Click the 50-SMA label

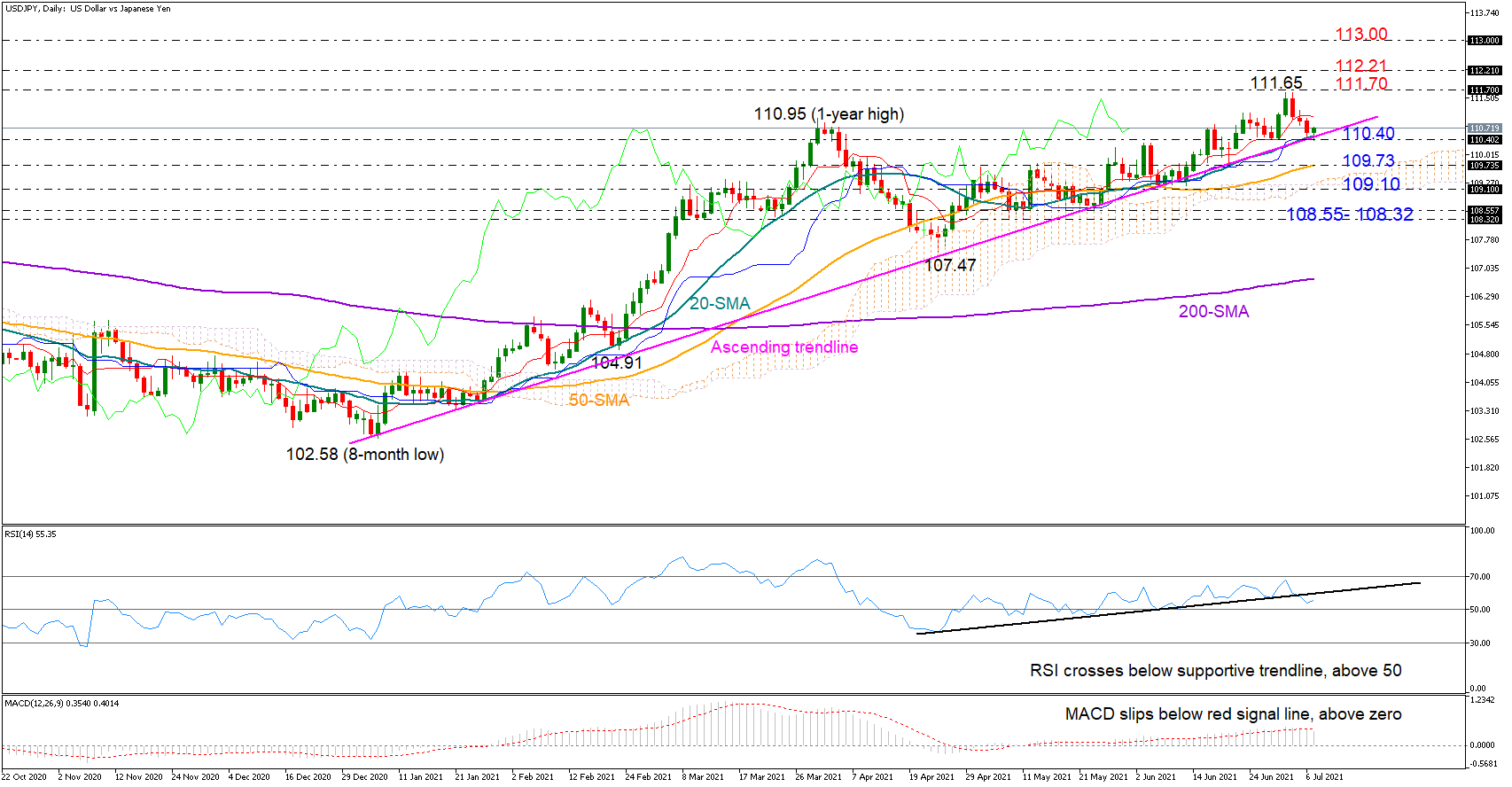[599, 401]
